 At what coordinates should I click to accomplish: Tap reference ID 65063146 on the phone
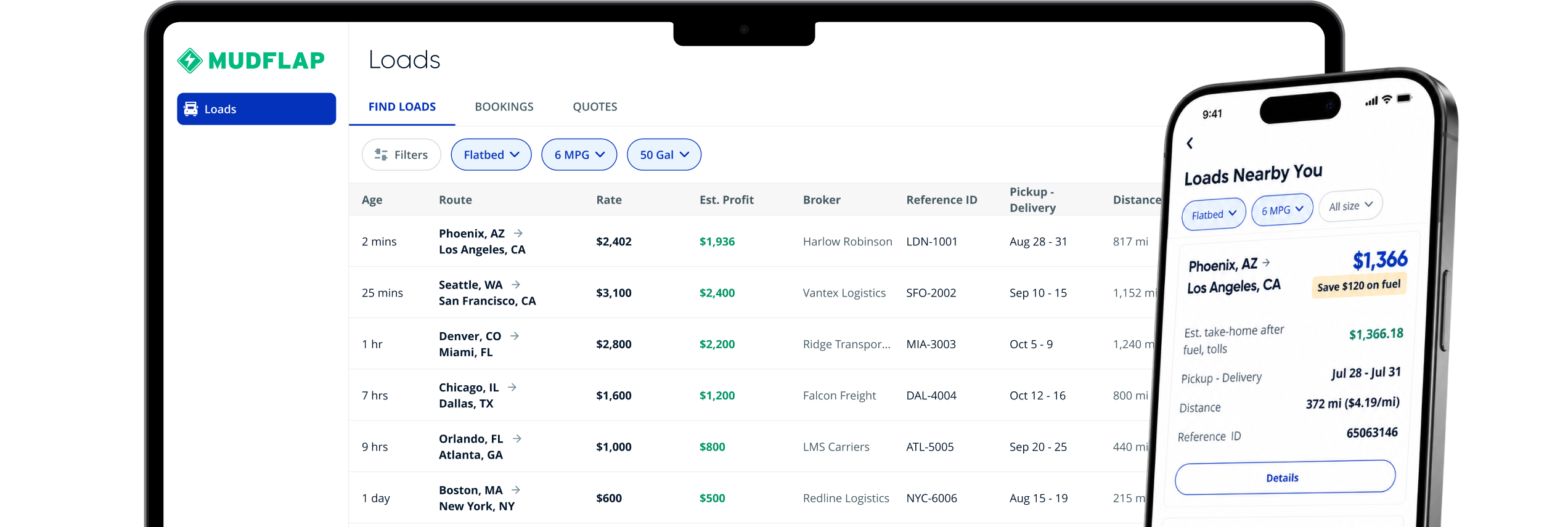click(1372, 432)
